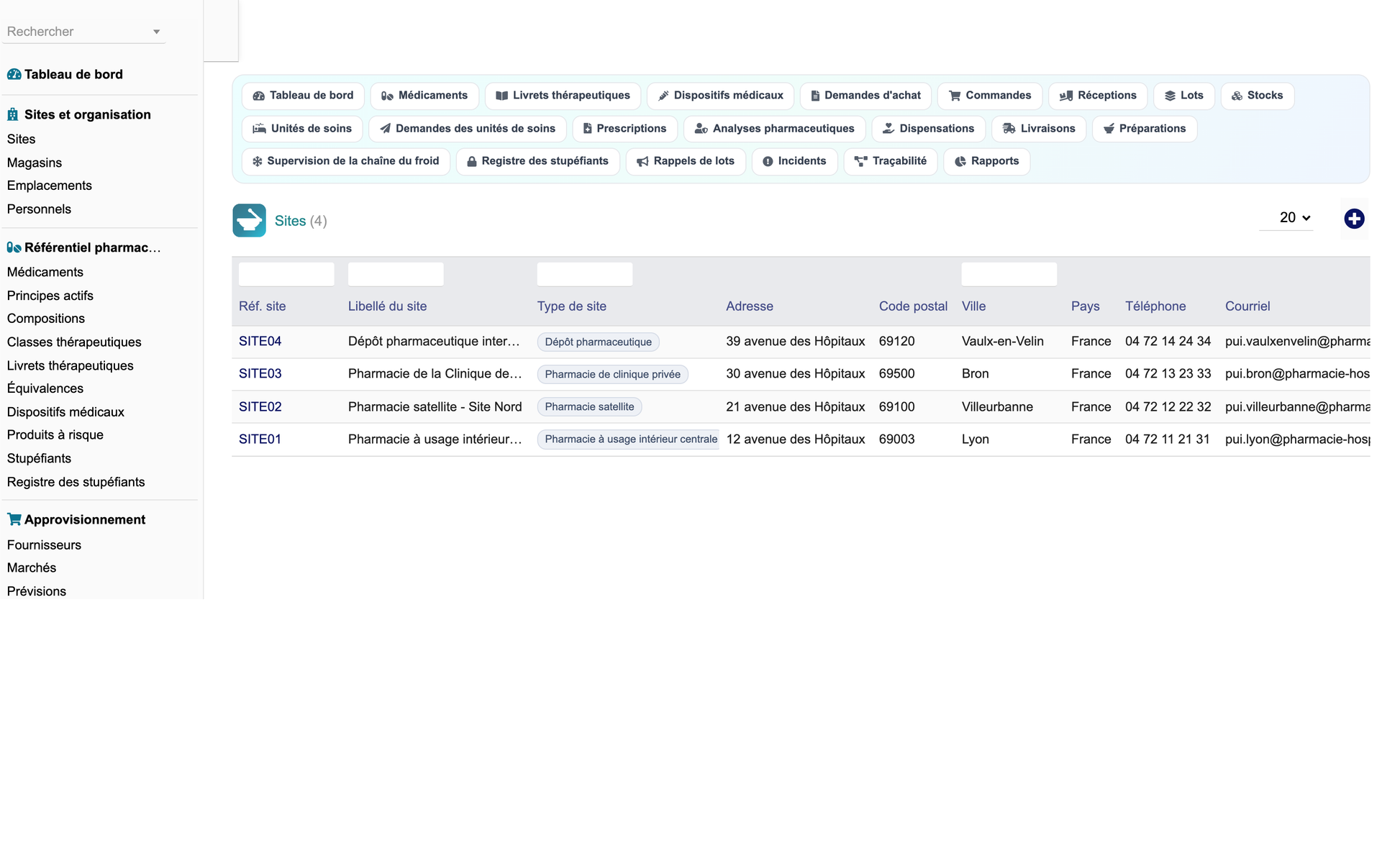Viewport: 1400px width, 866px height.
Task: Click the Villeurbanne city cell
Action: coord(997,407)
